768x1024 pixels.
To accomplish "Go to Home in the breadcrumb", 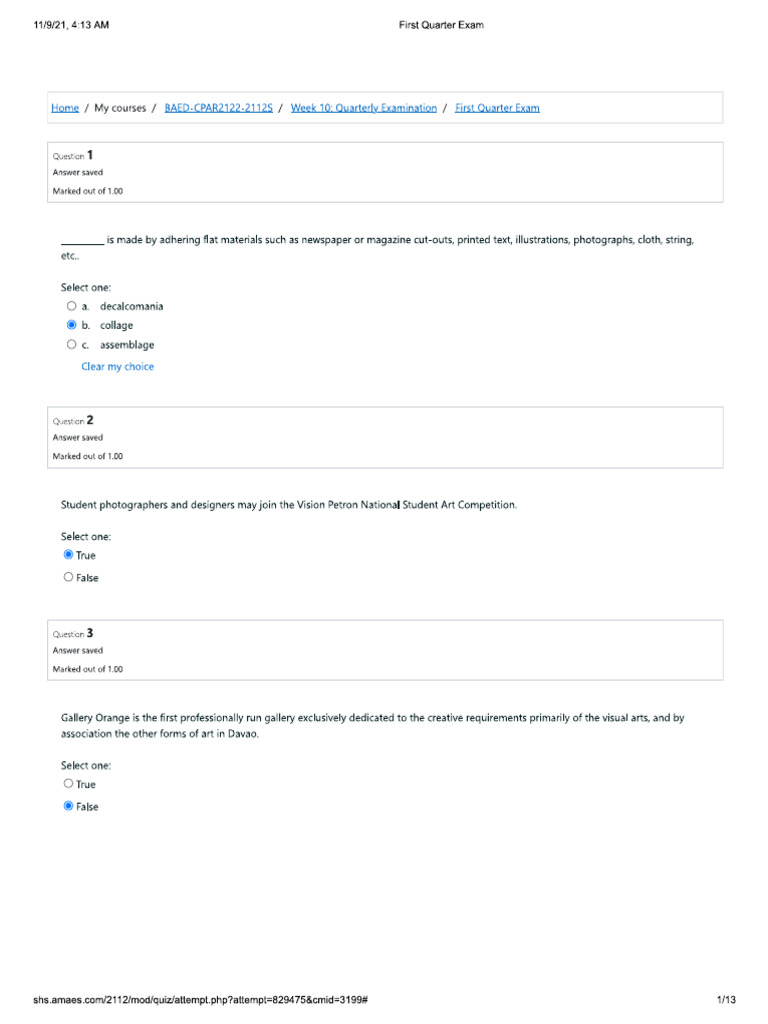I will [x=65, y=108].
